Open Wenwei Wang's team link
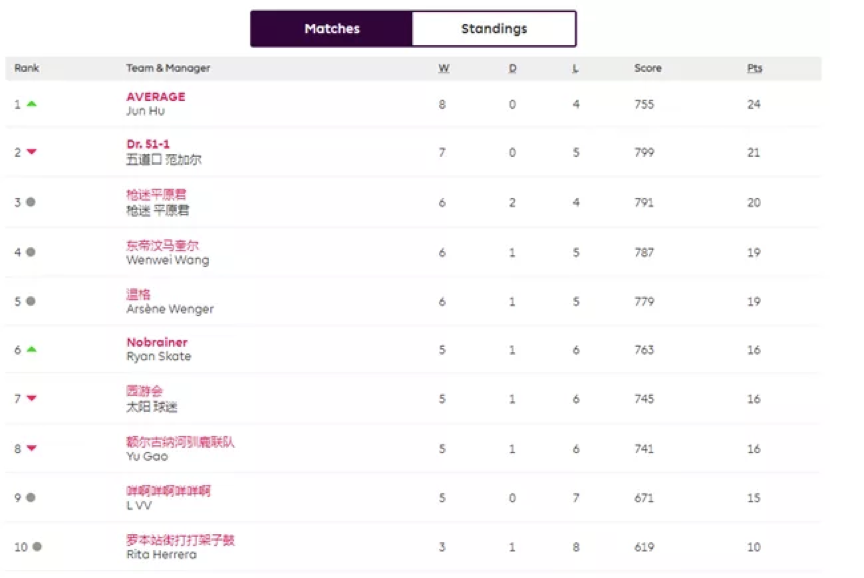 (x=163, y=245)
